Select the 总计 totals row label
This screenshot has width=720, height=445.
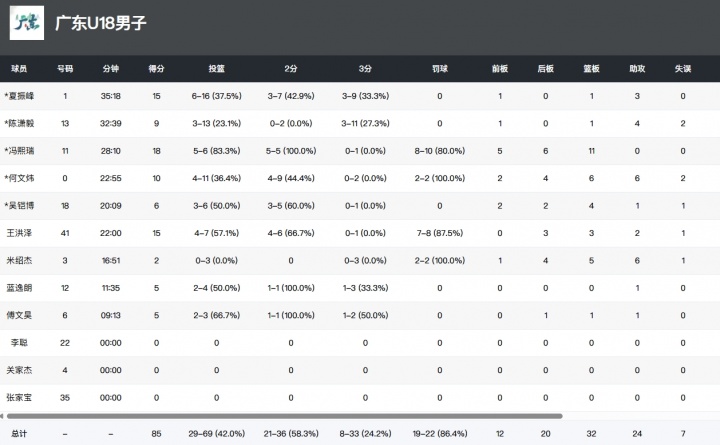pos(19,433)
